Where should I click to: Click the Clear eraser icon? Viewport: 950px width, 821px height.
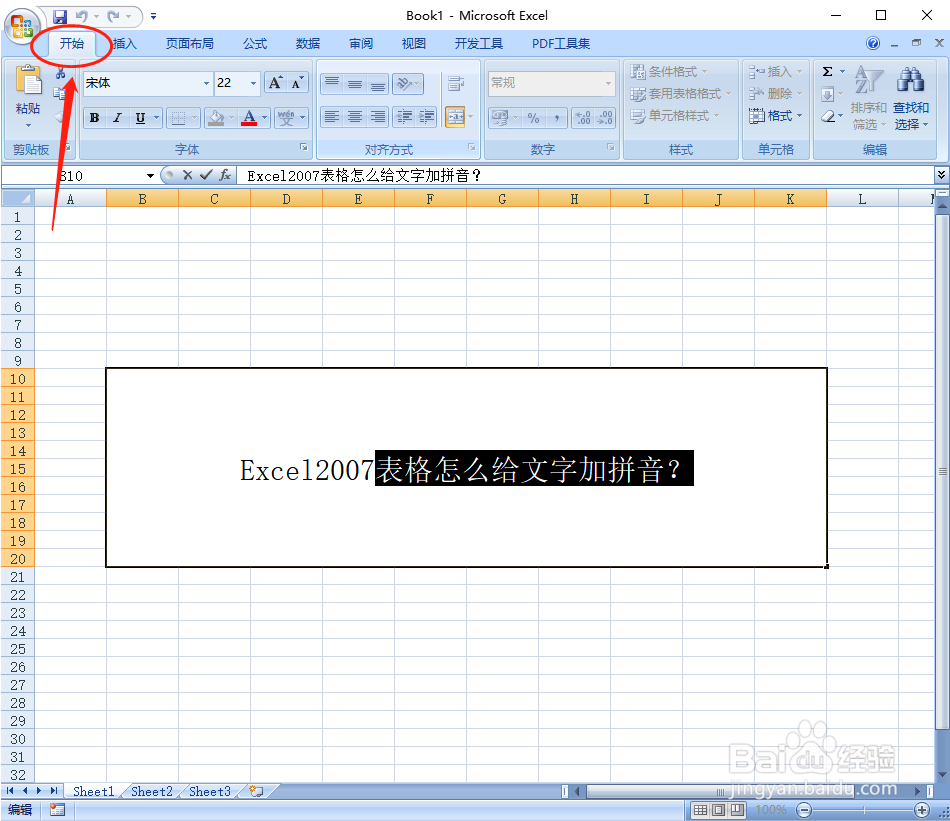828,116
